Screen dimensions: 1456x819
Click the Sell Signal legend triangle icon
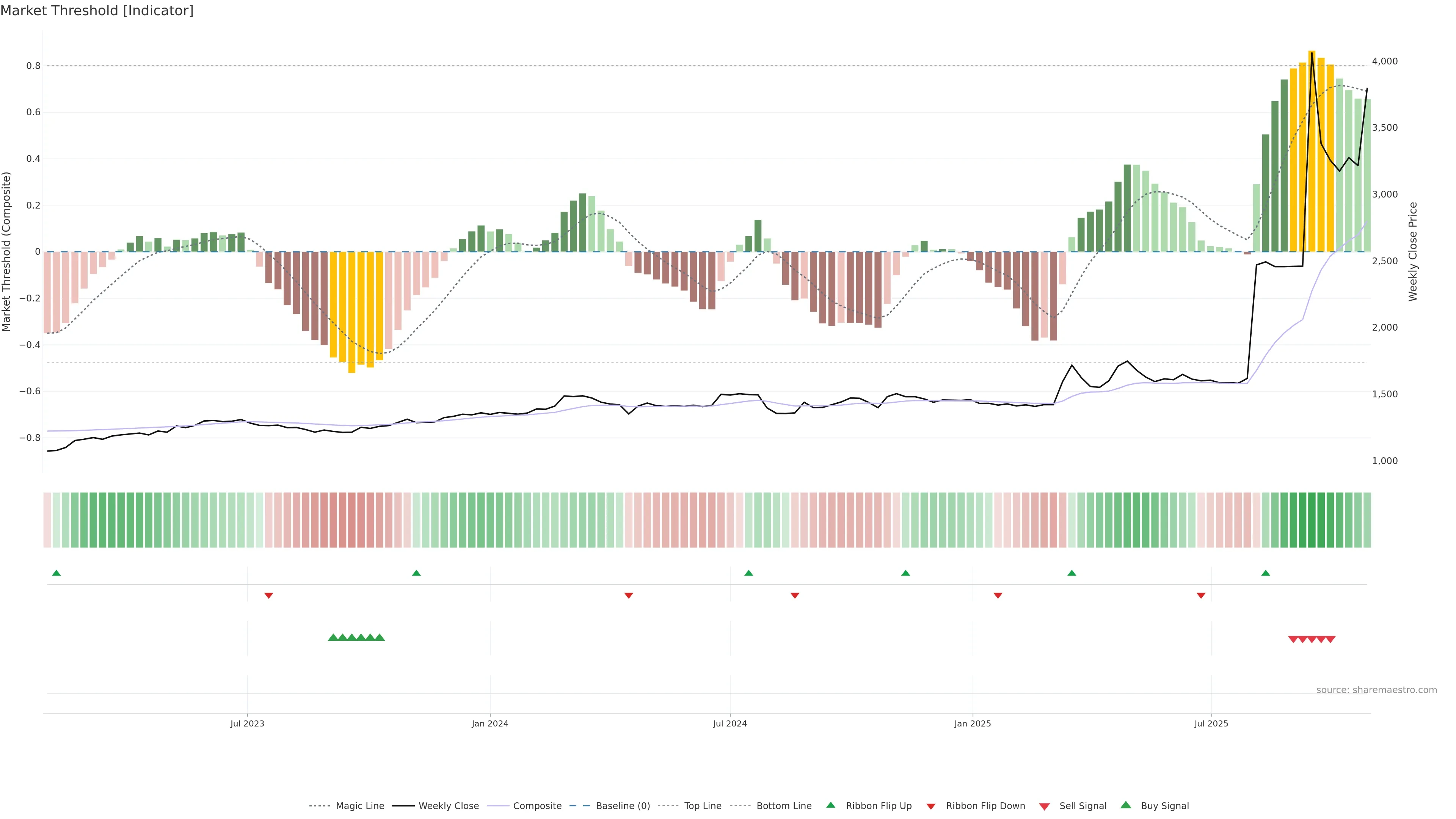[1044, 806]
